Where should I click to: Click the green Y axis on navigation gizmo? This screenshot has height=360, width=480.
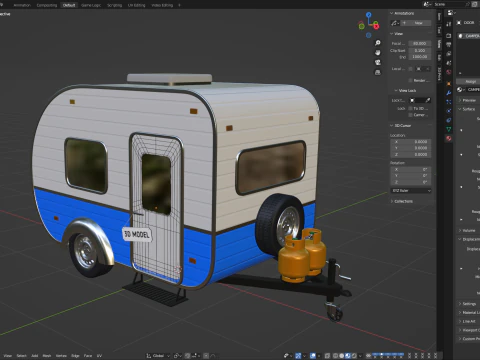tap(361, 26)
